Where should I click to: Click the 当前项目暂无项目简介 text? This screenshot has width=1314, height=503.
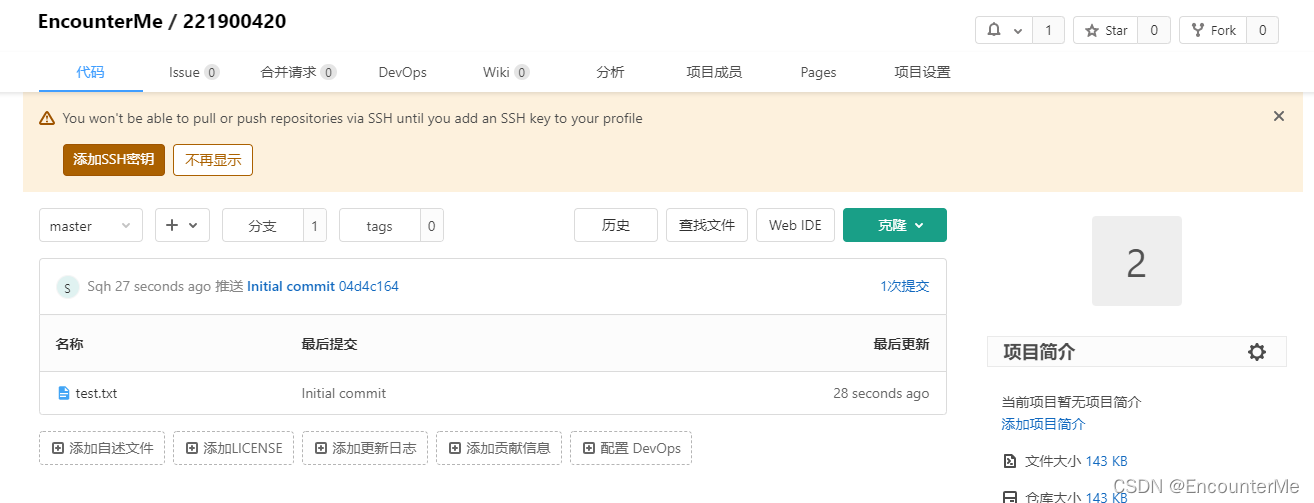tap(1072, 402)
